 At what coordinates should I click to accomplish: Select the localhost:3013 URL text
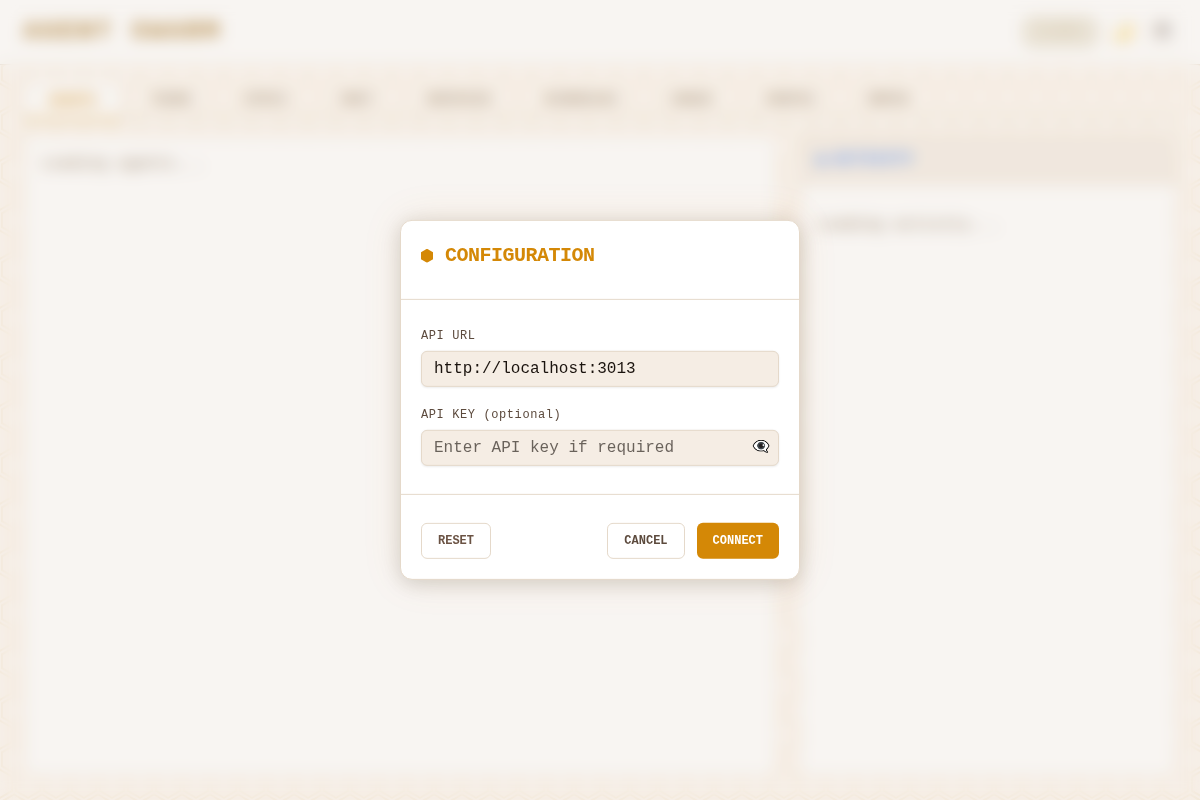click(534, 368)
